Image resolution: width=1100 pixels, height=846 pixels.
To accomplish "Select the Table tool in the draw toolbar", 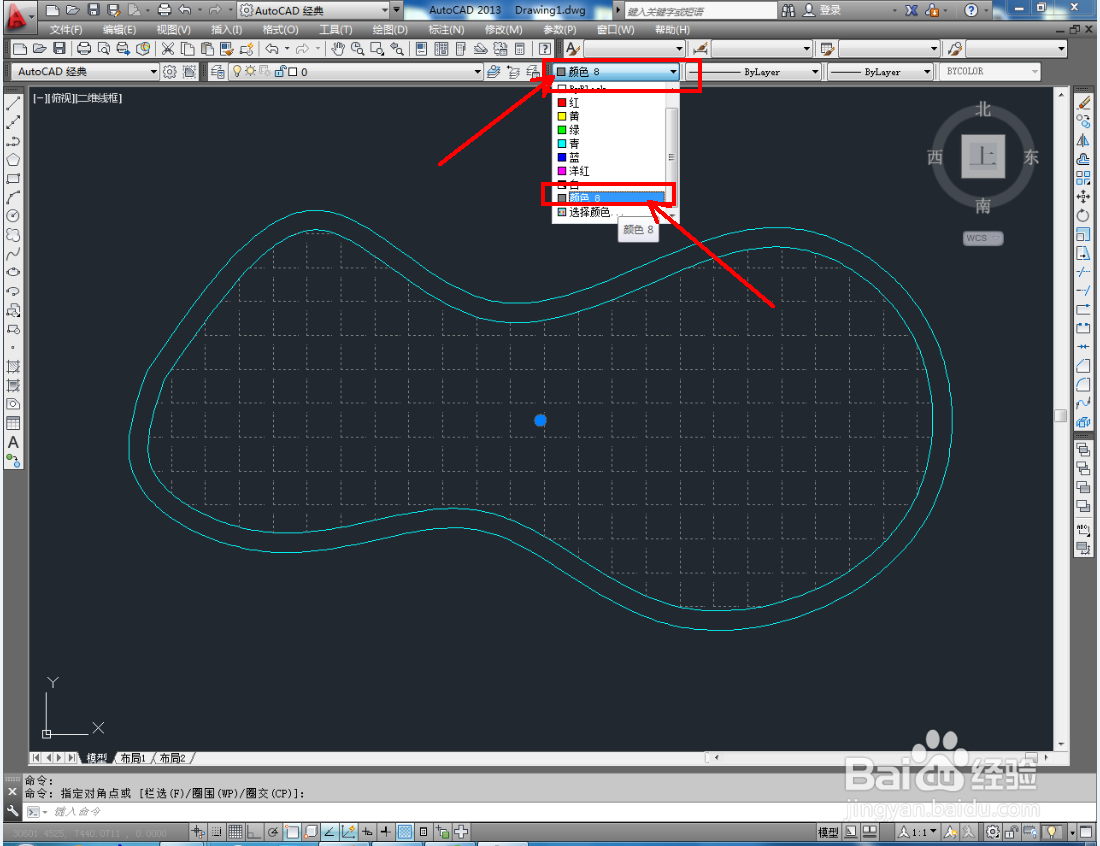I will click(13, 423).
